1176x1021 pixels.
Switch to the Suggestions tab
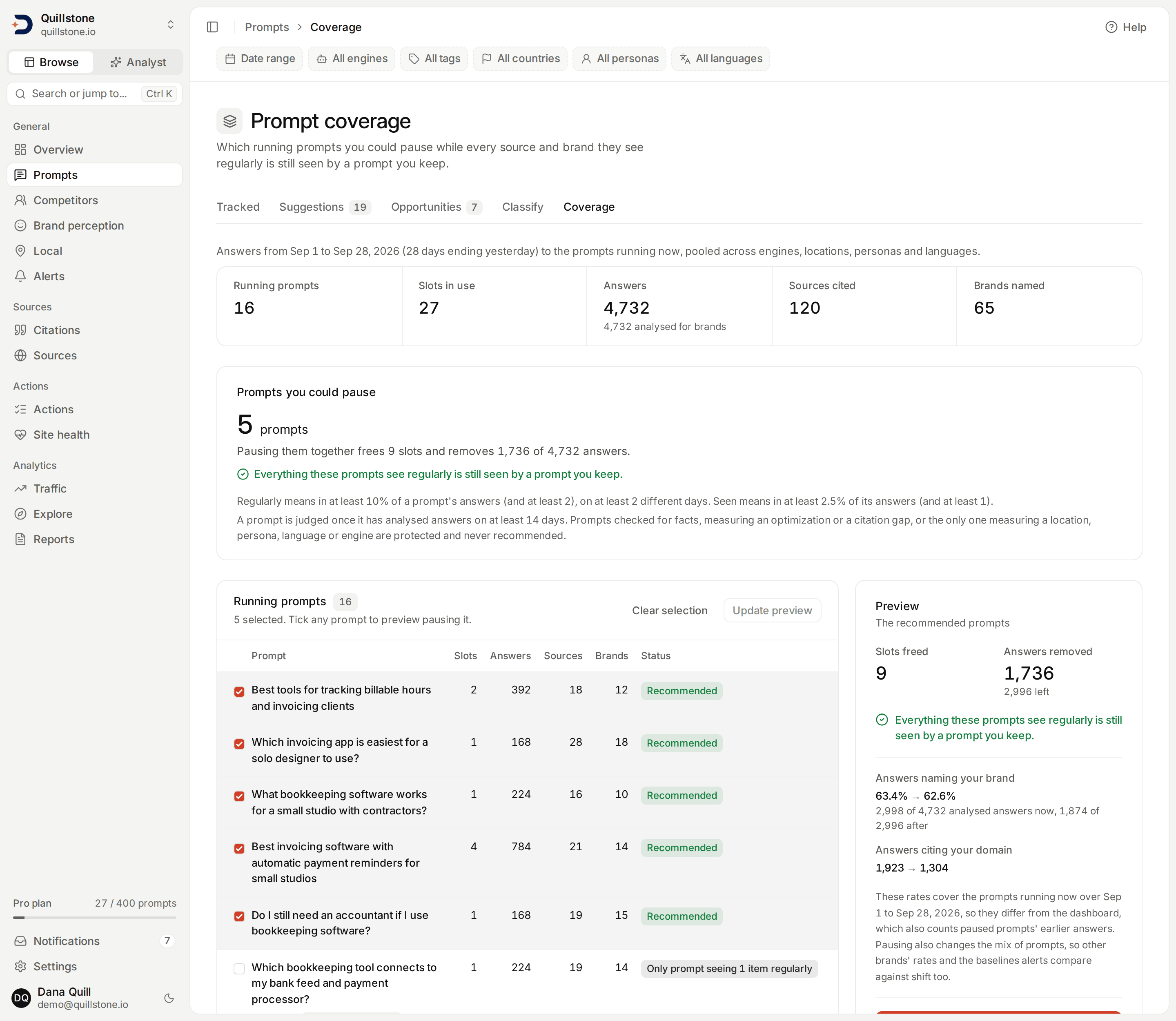point(325,207)
